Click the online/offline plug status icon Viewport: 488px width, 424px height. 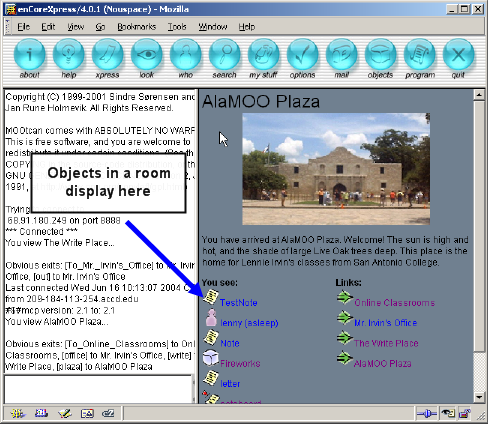tap(427, 414)
